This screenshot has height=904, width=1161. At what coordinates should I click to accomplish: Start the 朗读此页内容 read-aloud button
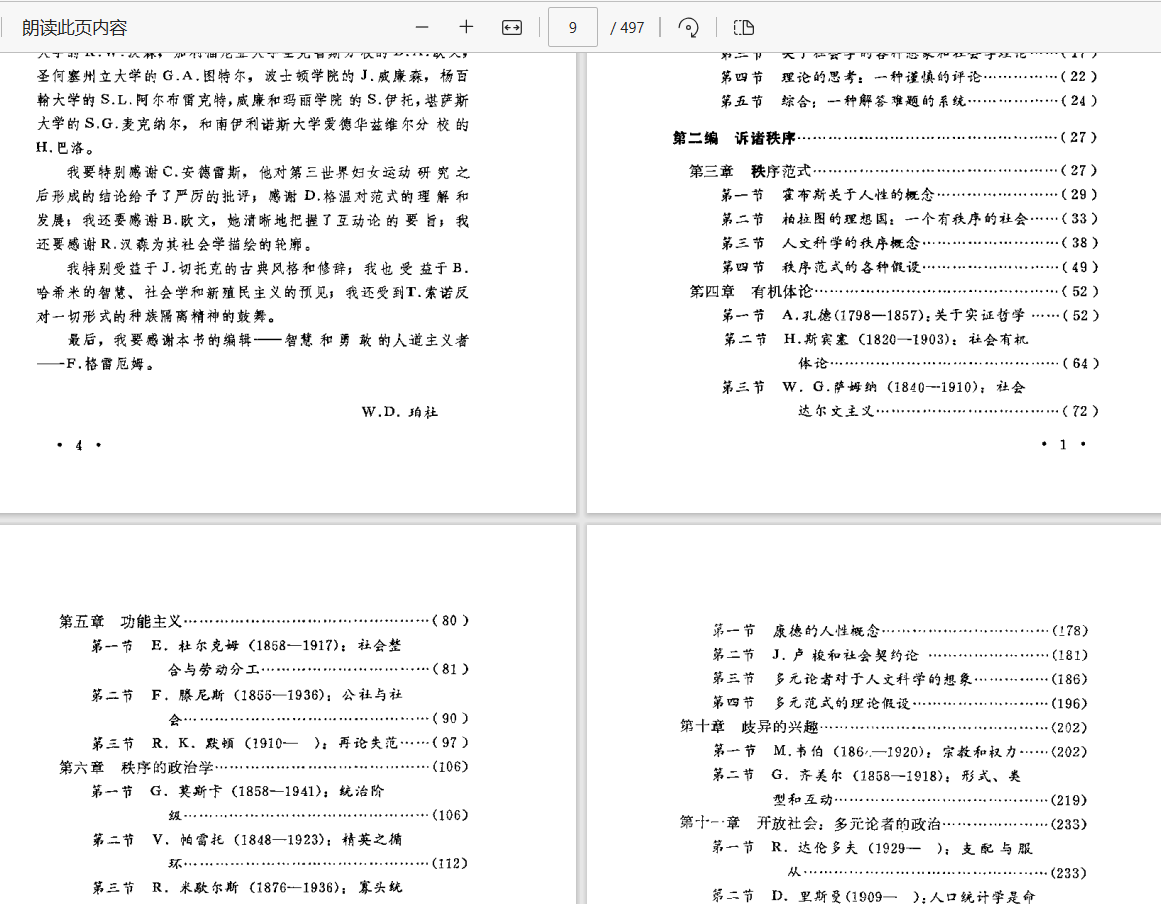pyautogui.click(x=74, y=27)
